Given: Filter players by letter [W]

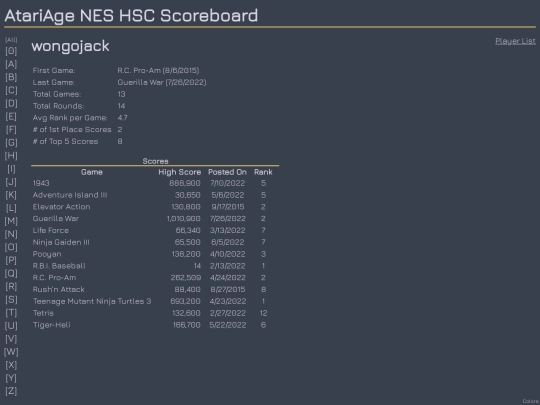Looking at the screenshot, I should tap(11, 352).
